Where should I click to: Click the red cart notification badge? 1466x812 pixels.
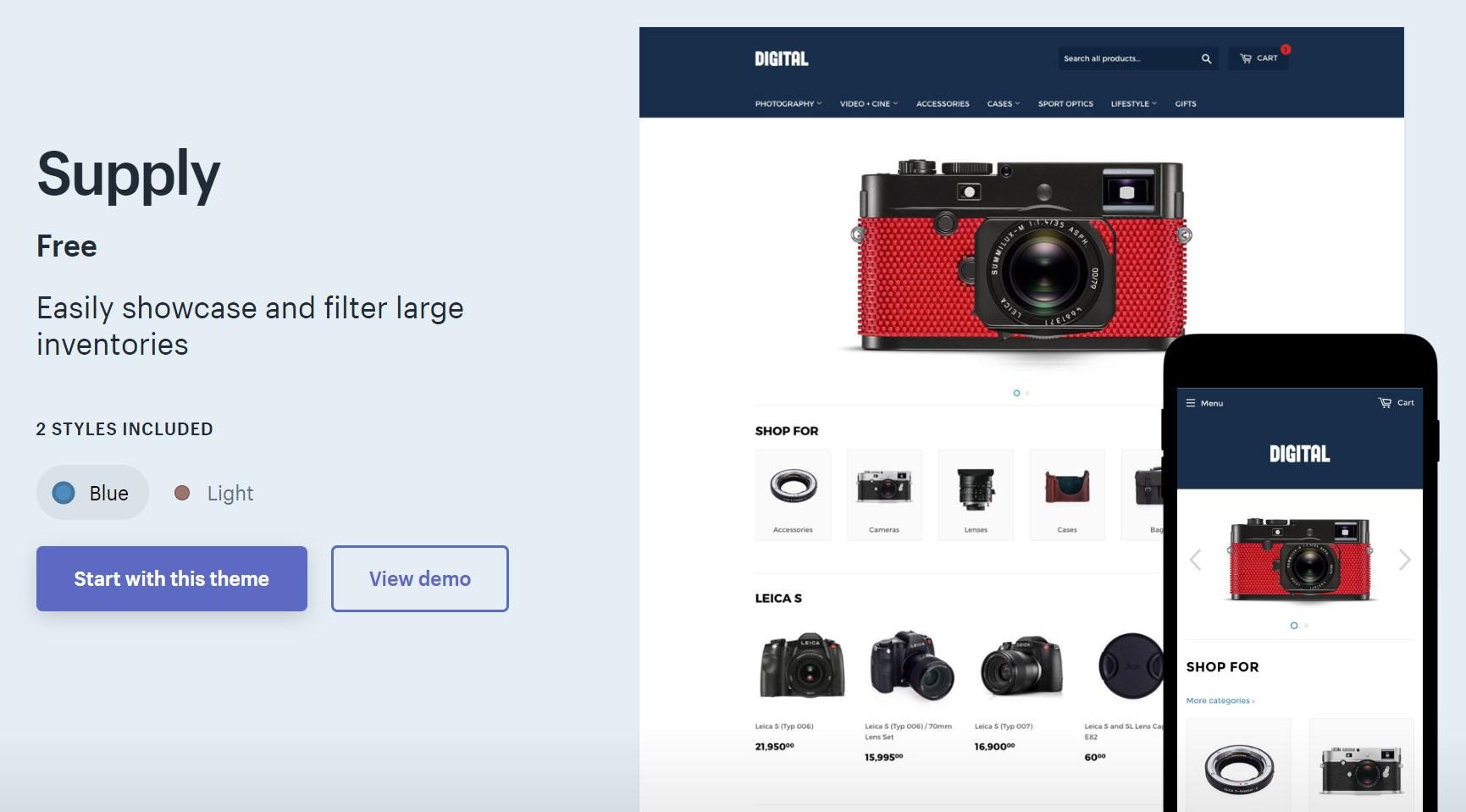pyautogui.click(x=1285, y=49)
